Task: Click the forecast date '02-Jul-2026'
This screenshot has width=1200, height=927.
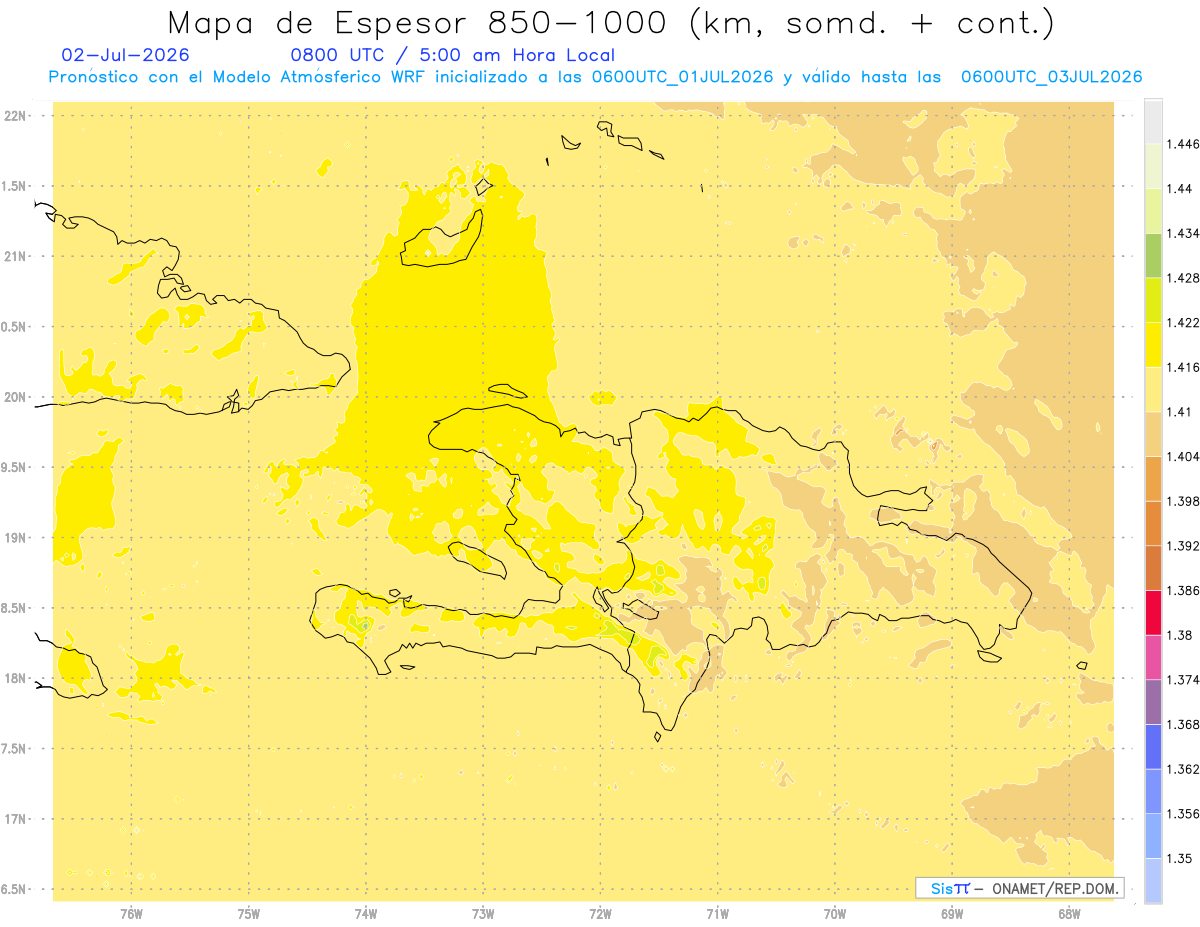Action: [125, 55]
